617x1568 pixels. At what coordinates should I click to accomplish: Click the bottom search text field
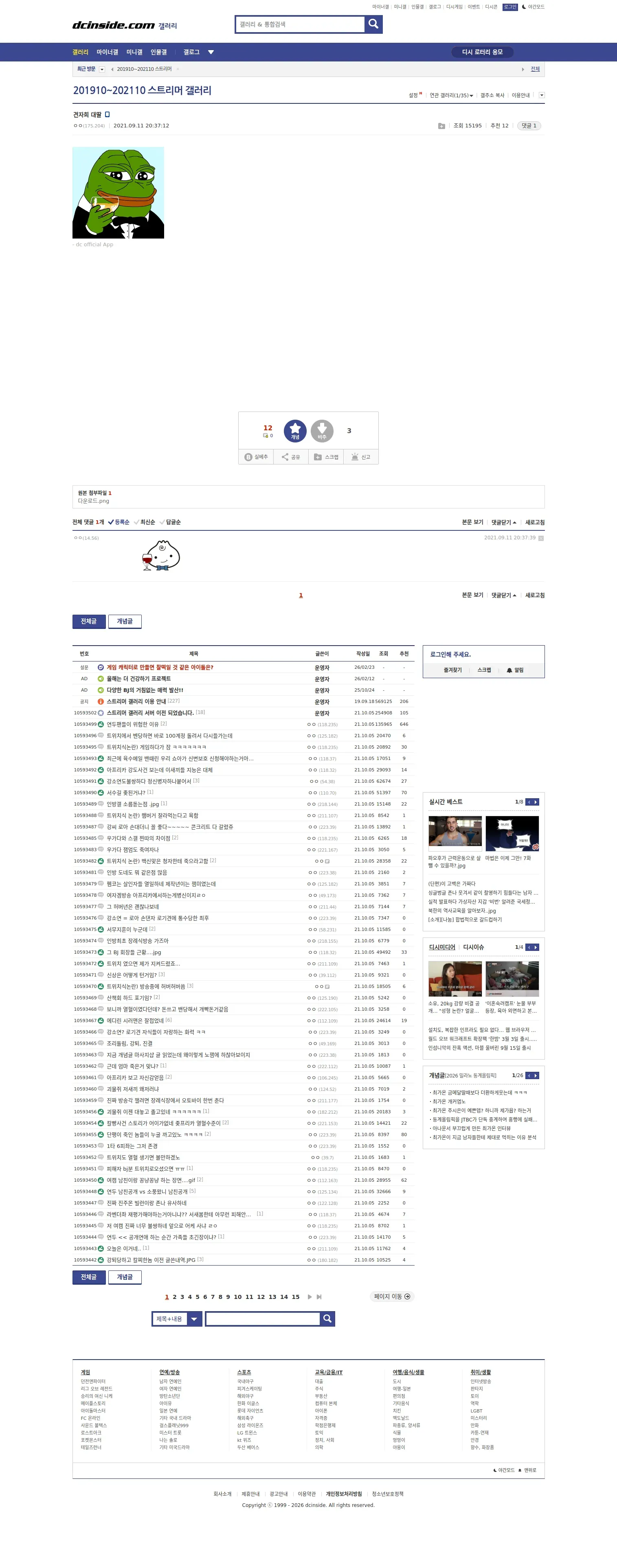(263, 1318)
